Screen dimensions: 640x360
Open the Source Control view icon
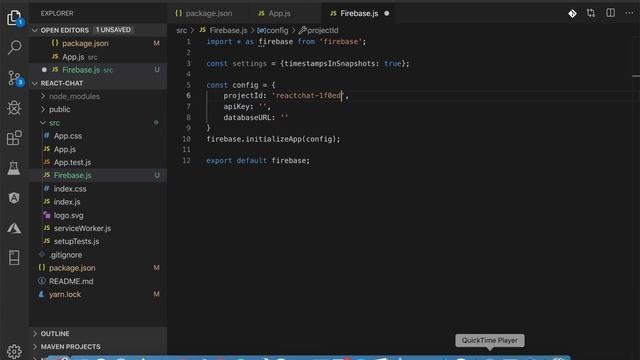pyautogui.click(x=15, y=78)
